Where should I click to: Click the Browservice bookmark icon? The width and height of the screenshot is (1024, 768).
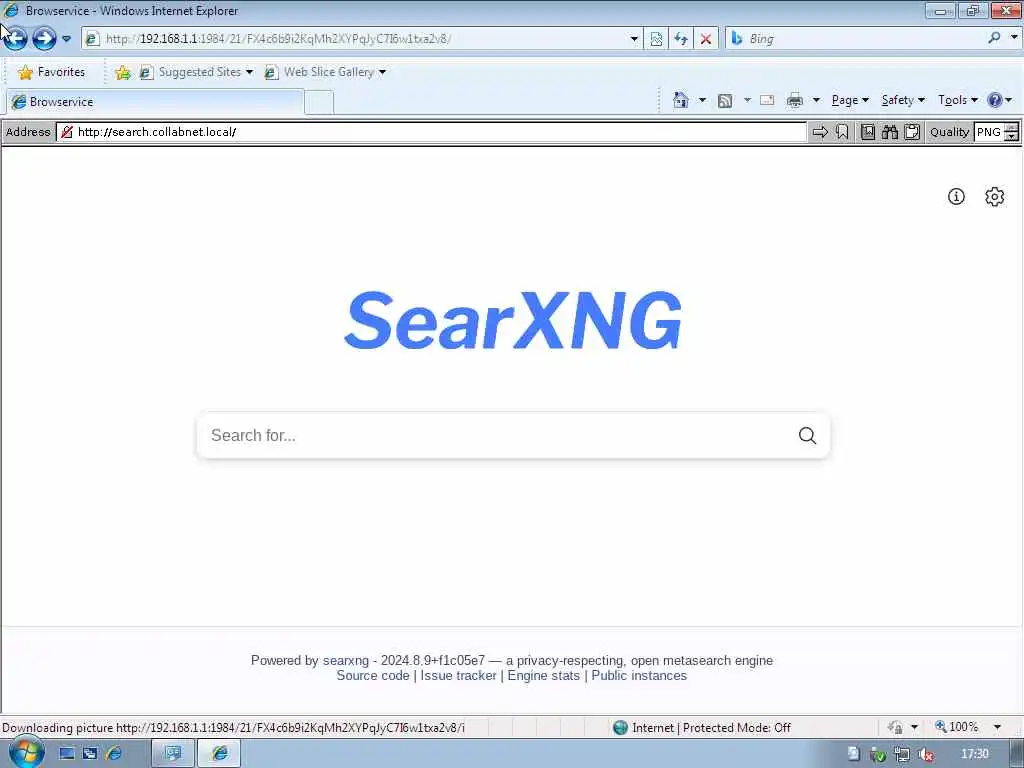pos(842,132)
